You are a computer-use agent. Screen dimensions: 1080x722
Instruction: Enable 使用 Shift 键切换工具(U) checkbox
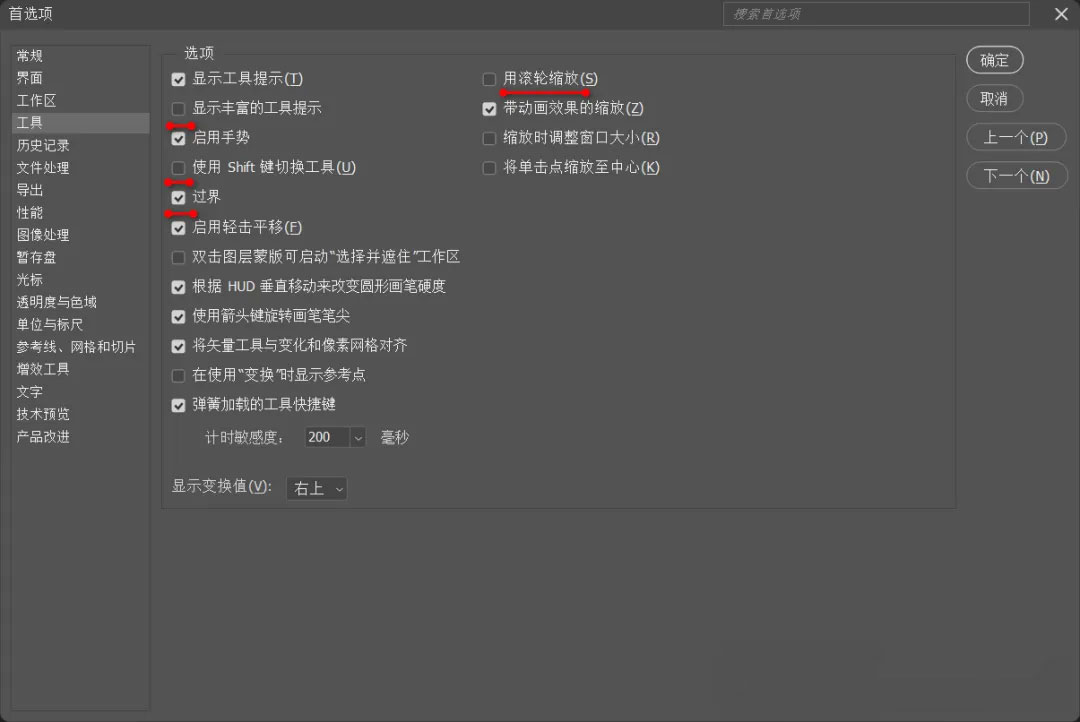point(178,168)
